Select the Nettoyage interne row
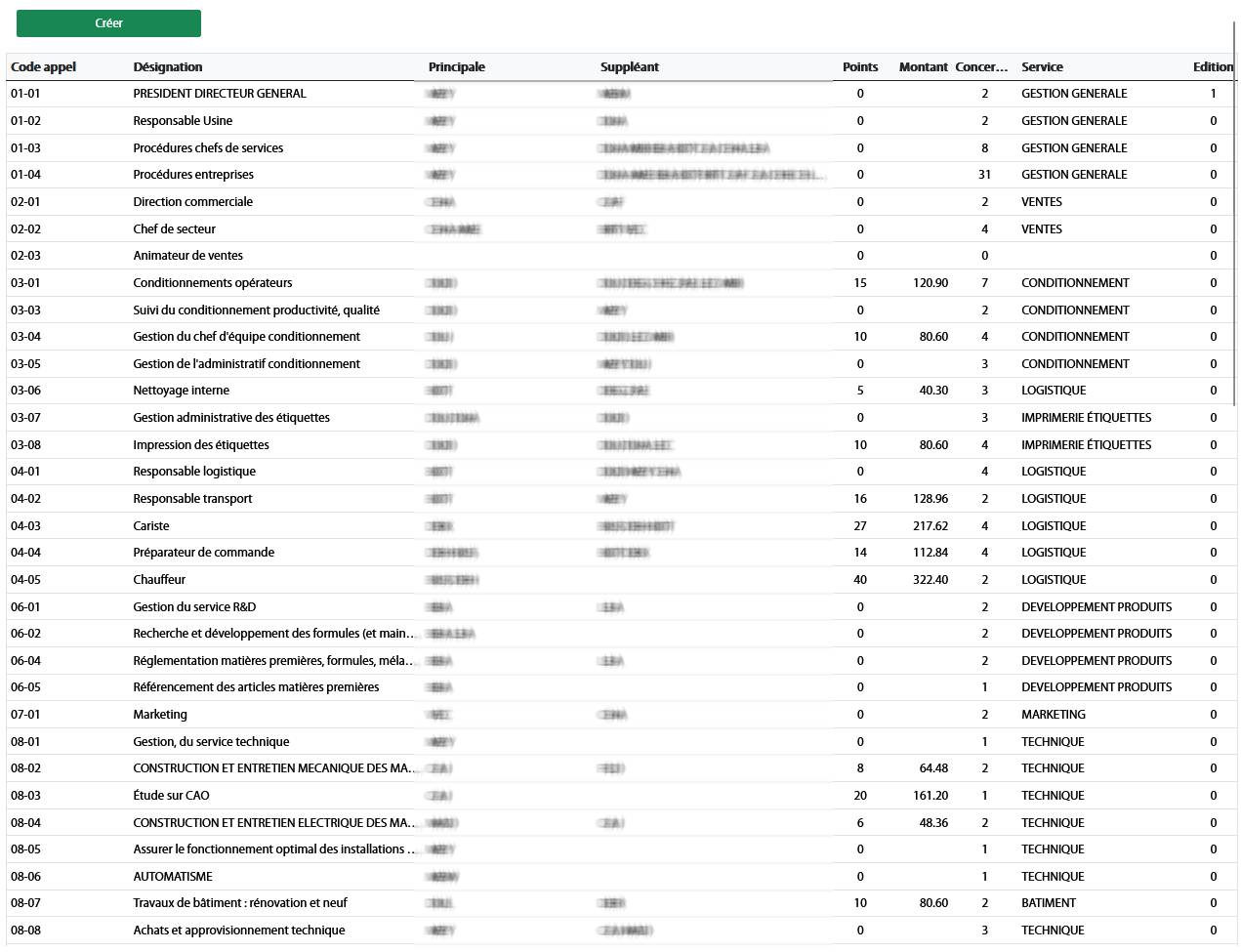This screenshot has height=952, width=1241. [621, 391]
